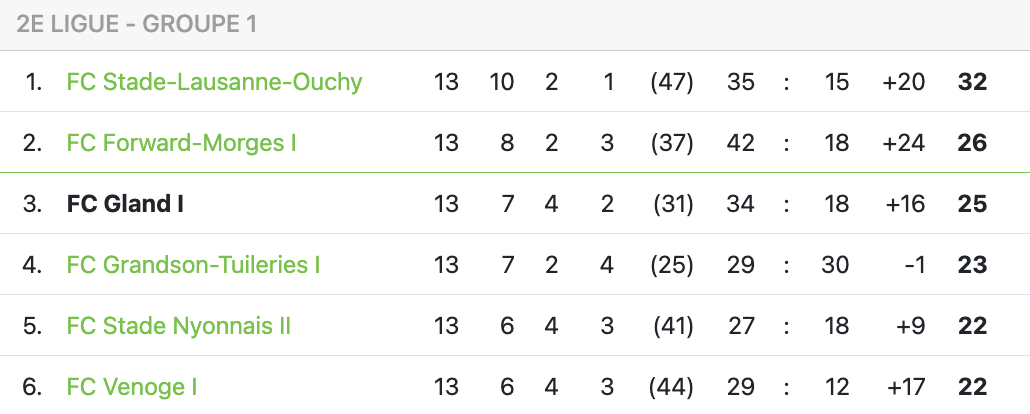Click the (44) value in FC Venoge row
Viewport: 1030px width, 414px height.
pyautogui.click(x=671, y=387)
